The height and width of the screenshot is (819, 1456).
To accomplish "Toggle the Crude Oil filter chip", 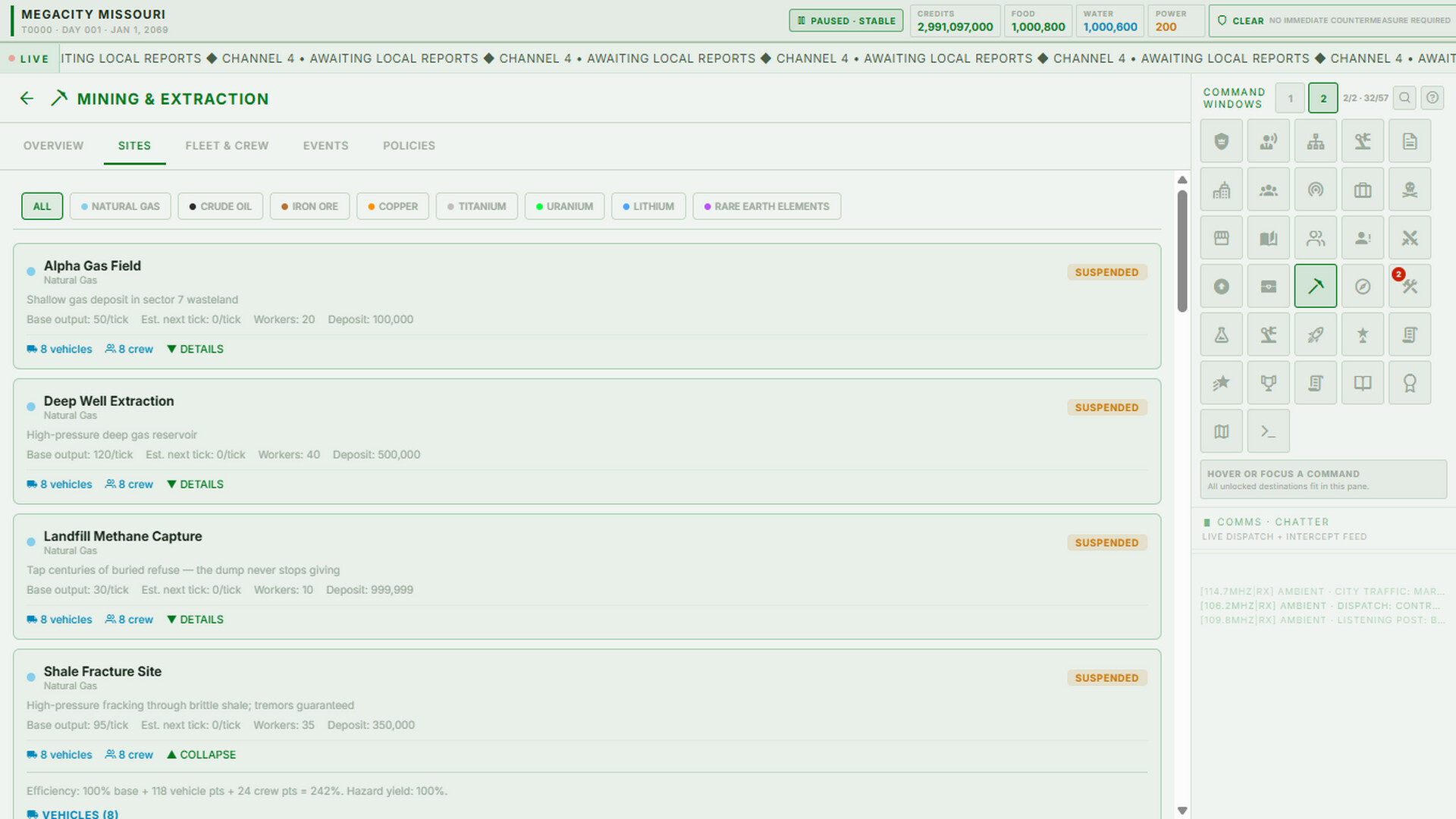I will (x=221, y=206).
